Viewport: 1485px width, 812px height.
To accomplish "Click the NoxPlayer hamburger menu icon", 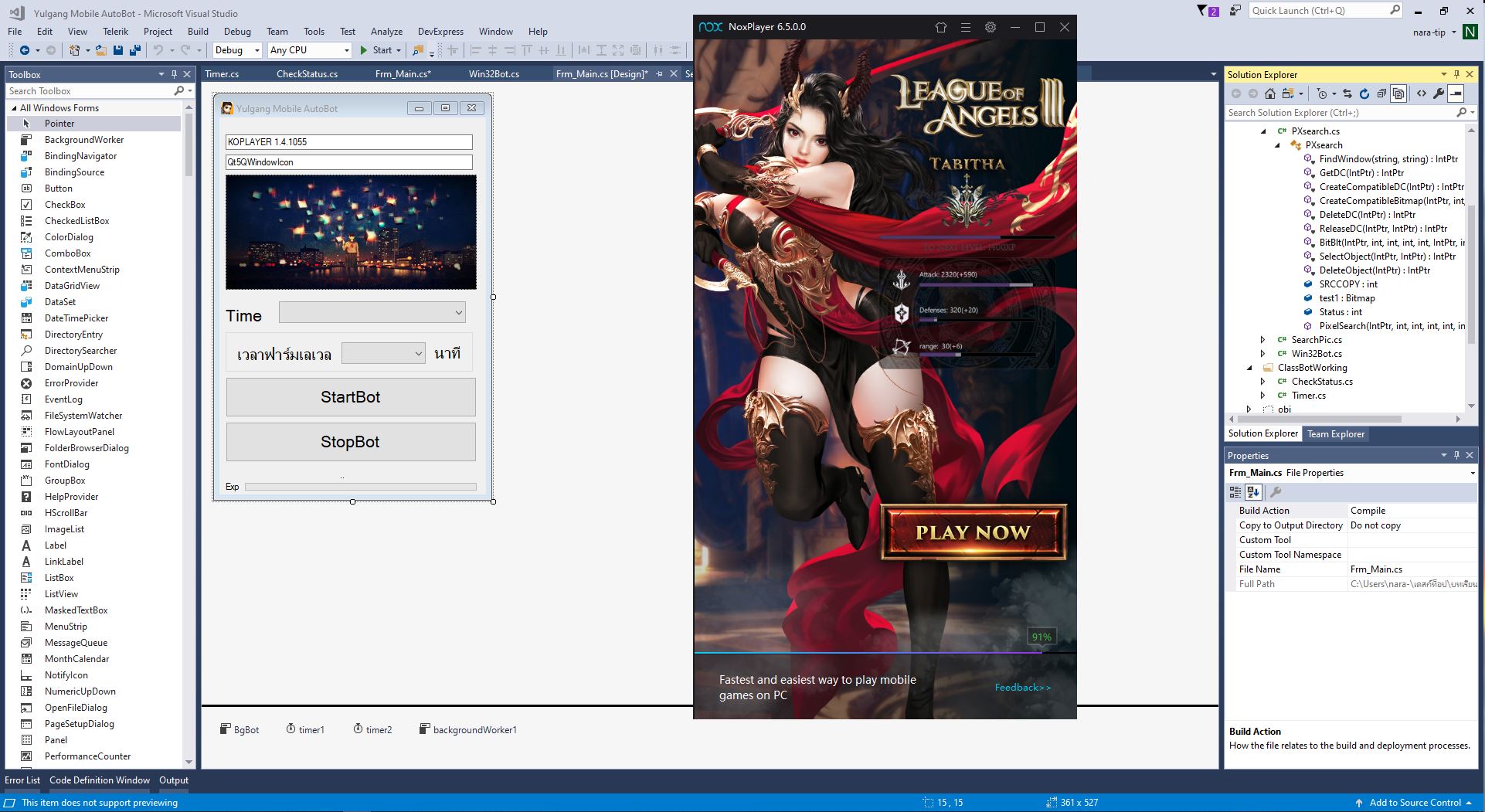I will coord(966,27).
